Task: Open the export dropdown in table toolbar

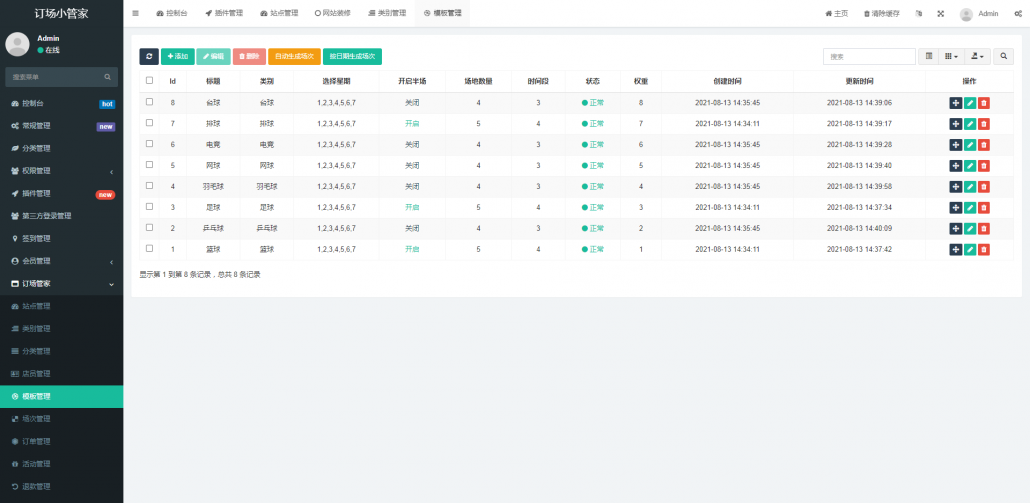Action: pyautogui.click(x=979, y=57)
